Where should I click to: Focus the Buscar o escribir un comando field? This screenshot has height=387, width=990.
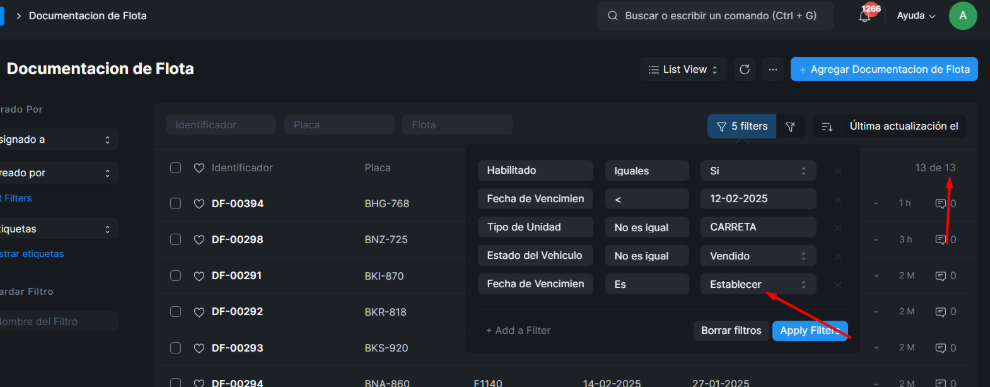tap(715, 16)
